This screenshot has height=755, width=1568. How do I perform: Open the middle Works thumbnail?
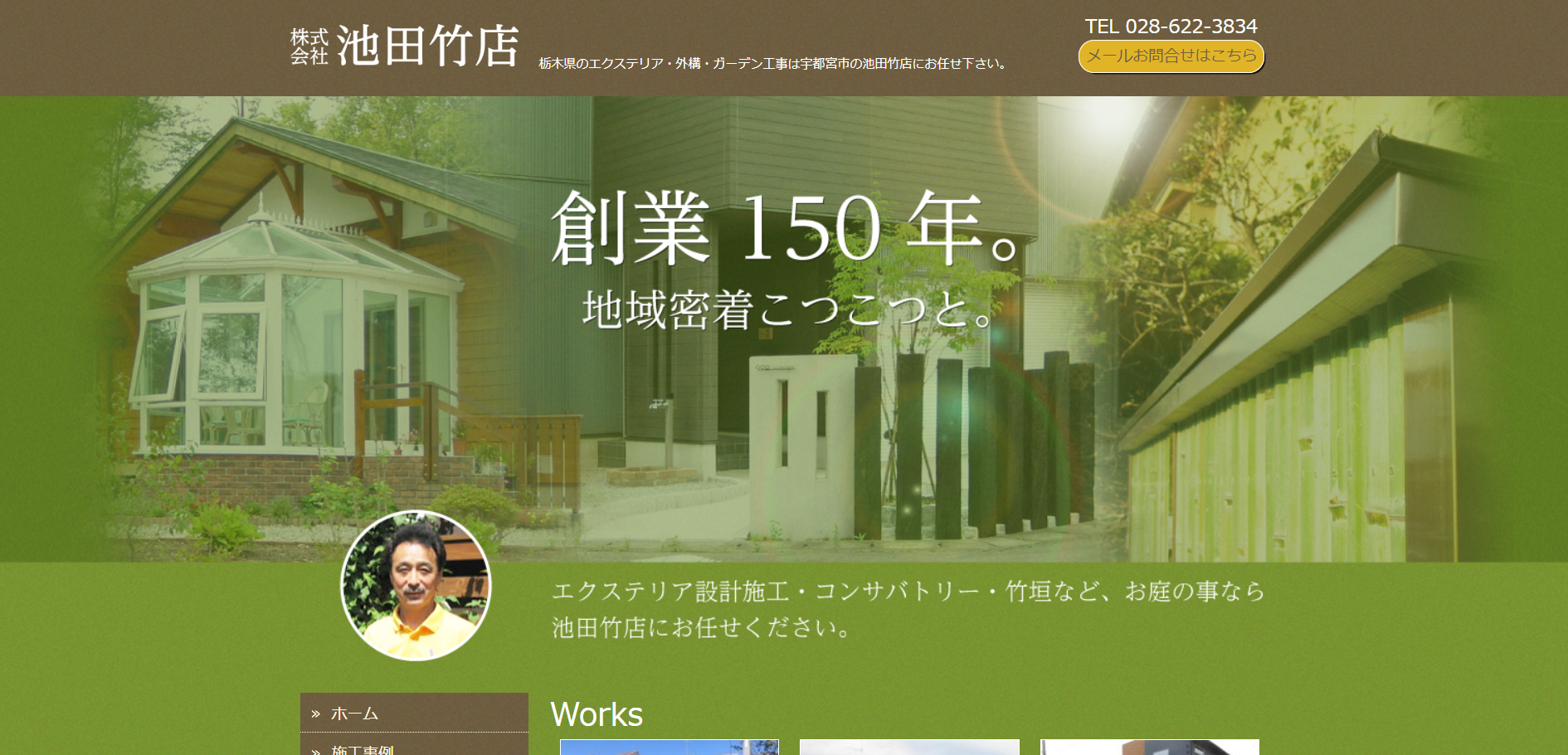pos(909,748)
